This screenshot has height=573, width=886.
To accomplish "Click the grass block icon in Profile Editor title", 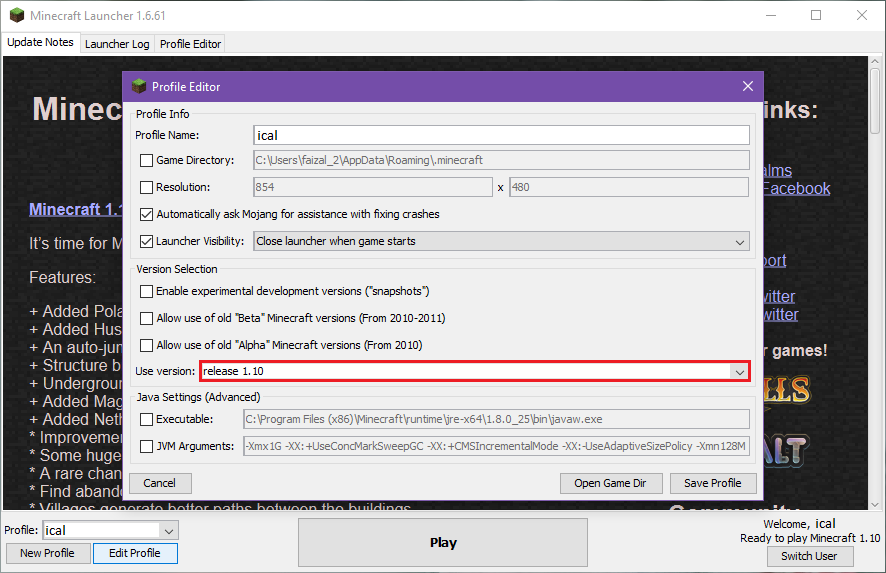I will point(138,86).
